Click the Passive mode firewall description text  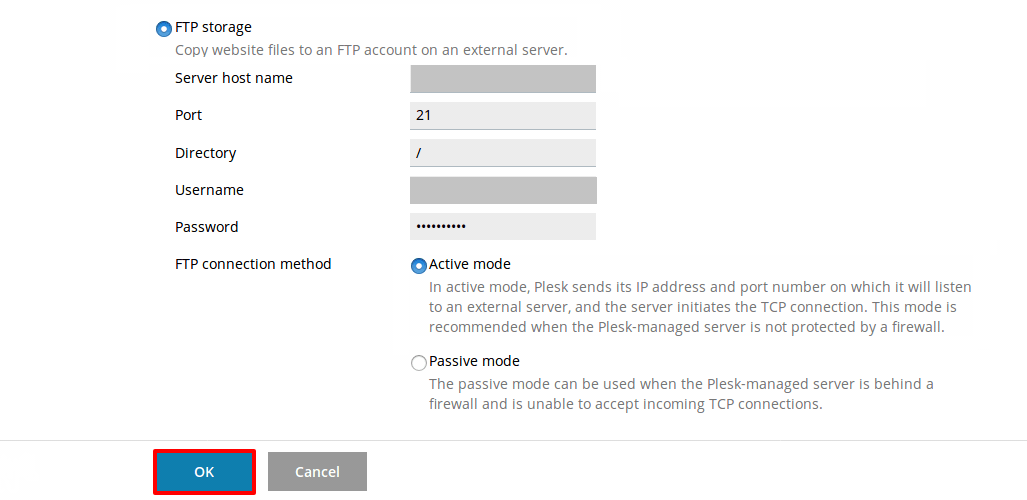click(x=681, y=394)
